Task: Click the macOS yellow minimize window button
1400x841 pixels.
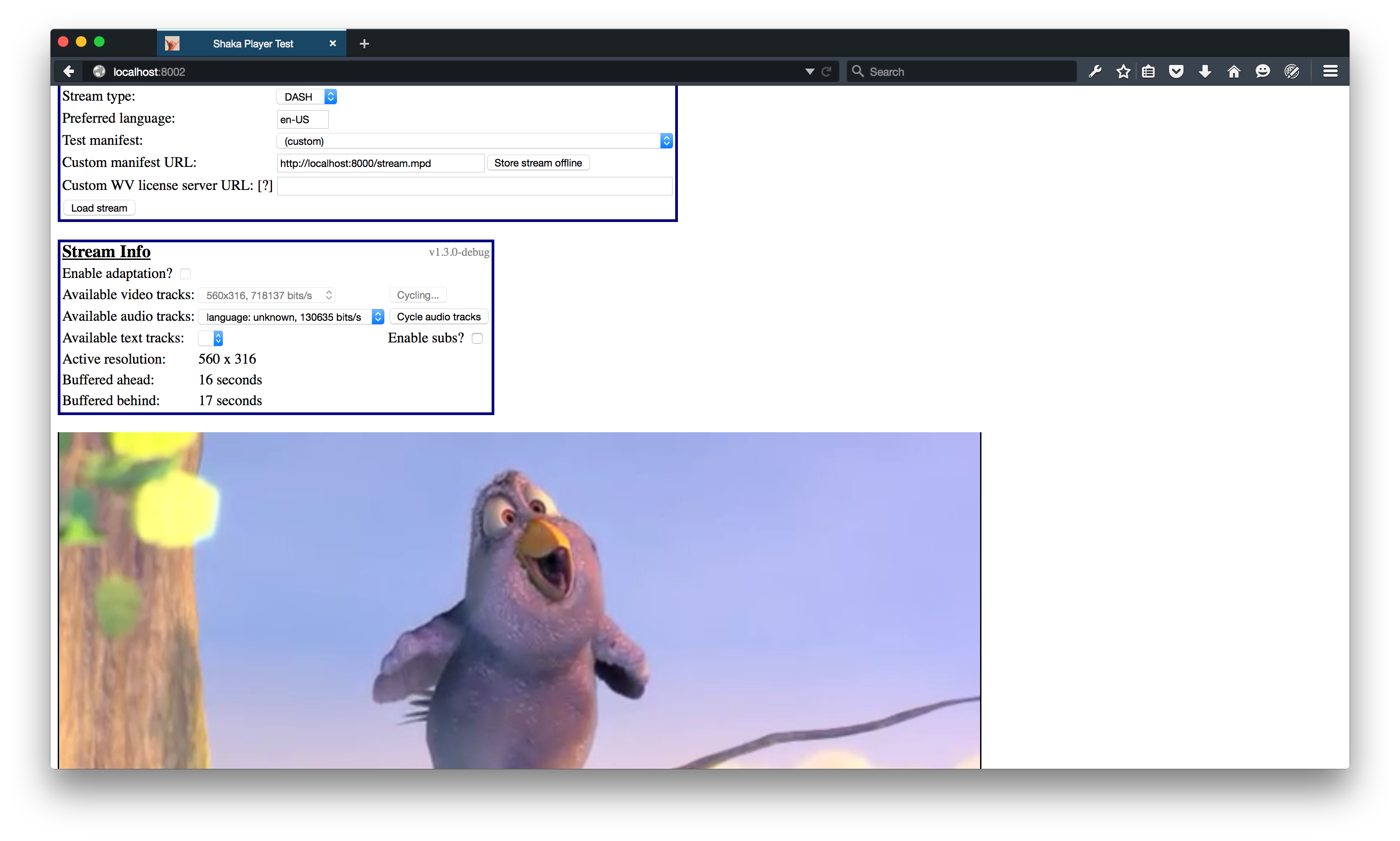Action: pos(81,42)
